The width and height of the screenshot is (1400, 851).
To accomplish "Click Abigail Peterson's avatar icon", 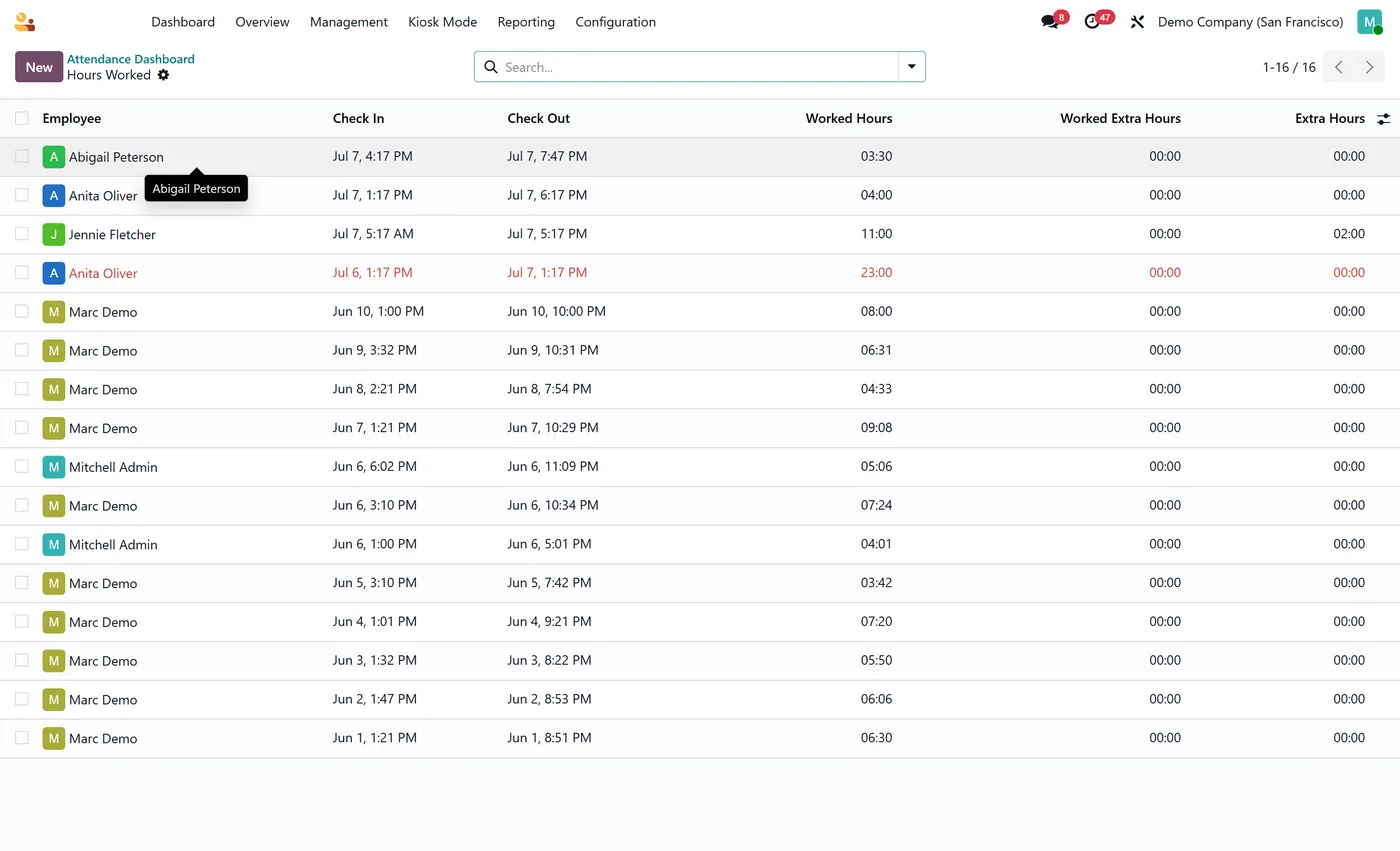I will (53, 157).
